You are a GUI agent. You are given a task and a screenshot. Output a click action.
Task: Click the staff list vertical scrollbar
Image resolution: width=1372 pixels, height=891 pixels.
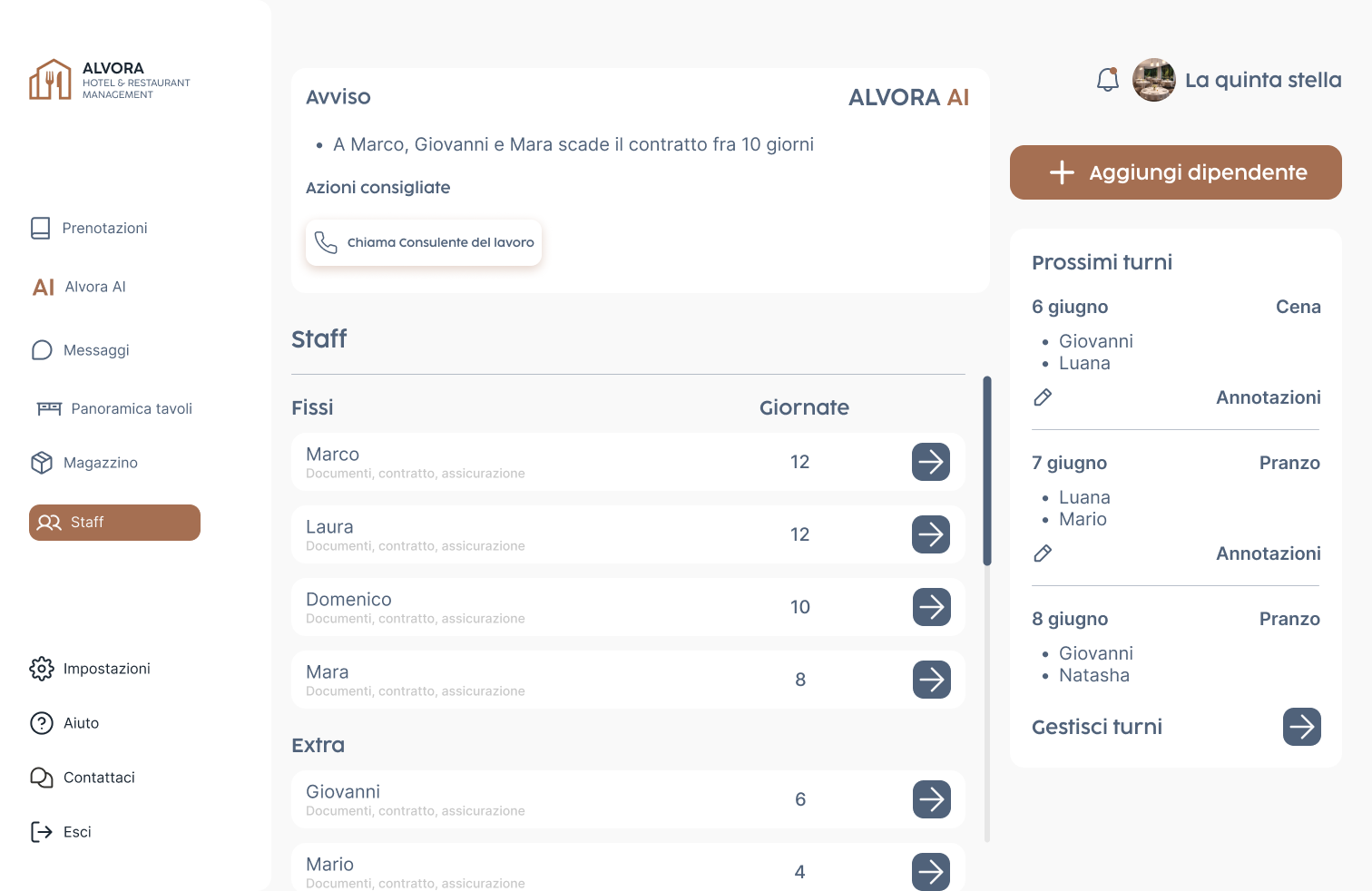tap(987, 472)
